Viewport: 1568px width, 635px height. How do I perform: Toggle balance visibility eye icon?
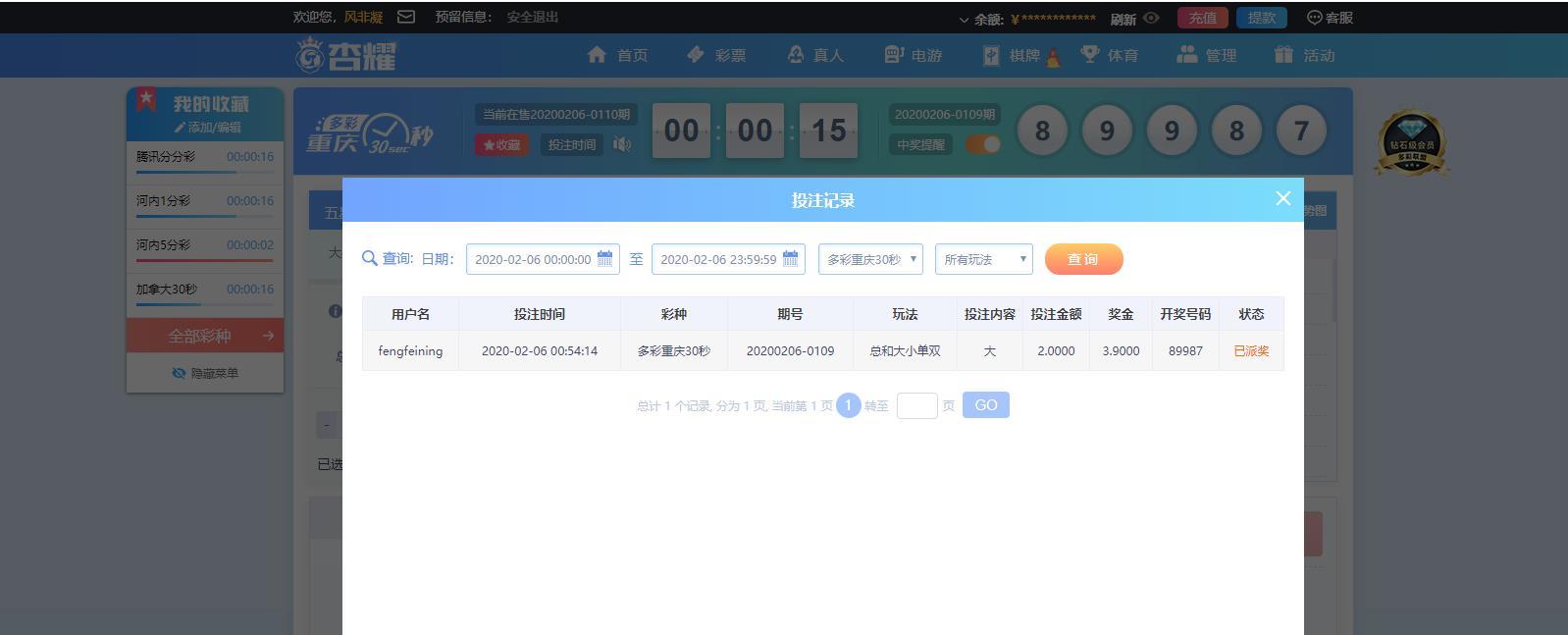[x=1151, y=18]
